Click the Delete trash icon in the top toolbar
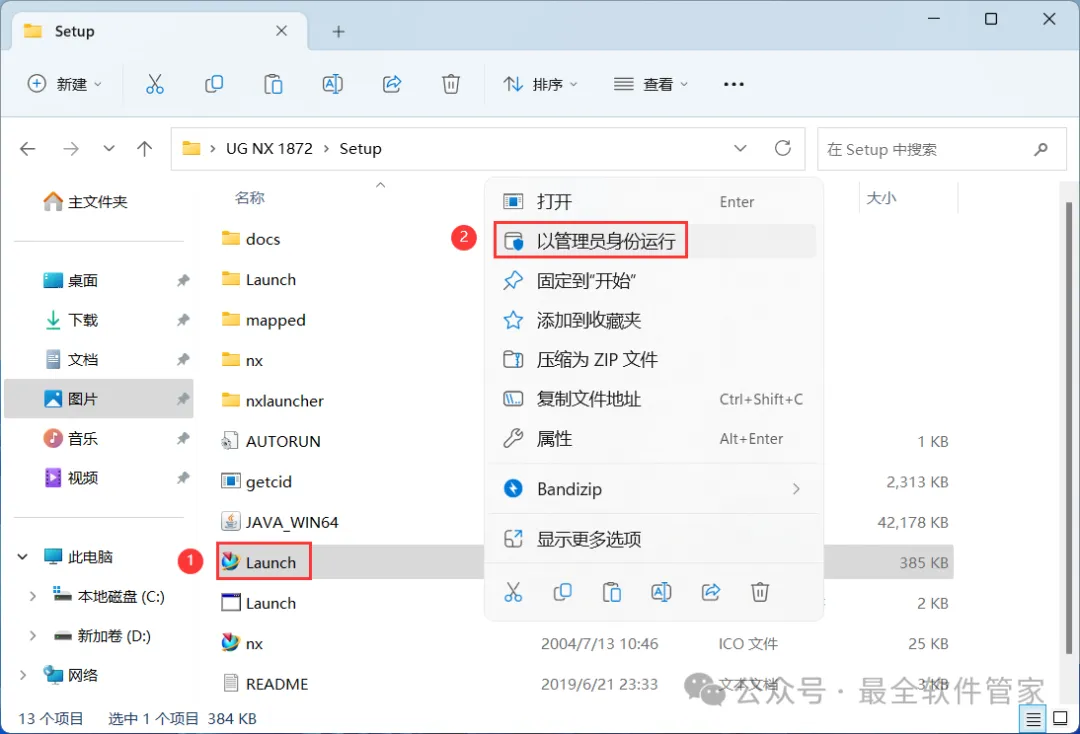 click(450, 84)
